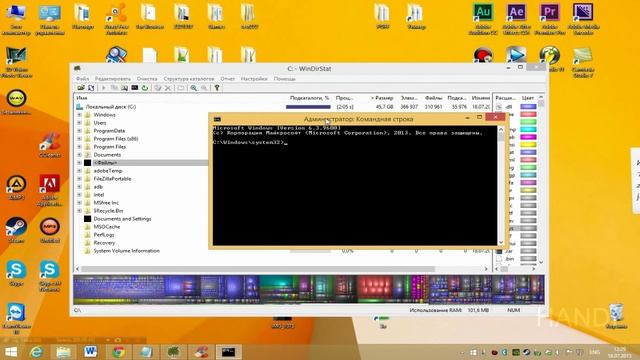This screenshot has height=360, width=640.
Task: Expand the FileZillaPortable folder node
Action: [79, 179]
